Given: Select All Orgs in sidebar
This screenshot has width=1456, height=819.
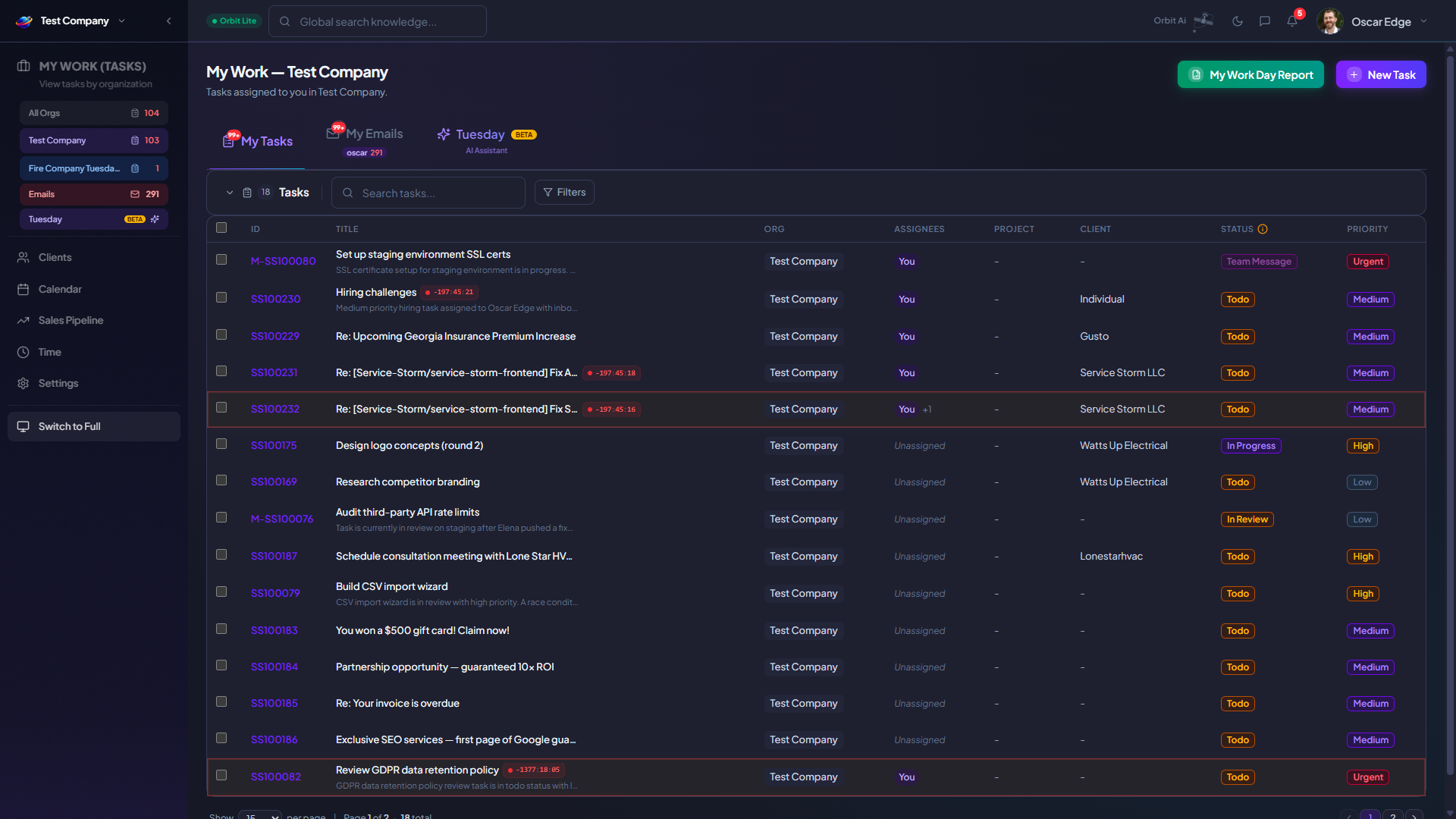Looking at the screenshot, I should click(94, 113).
